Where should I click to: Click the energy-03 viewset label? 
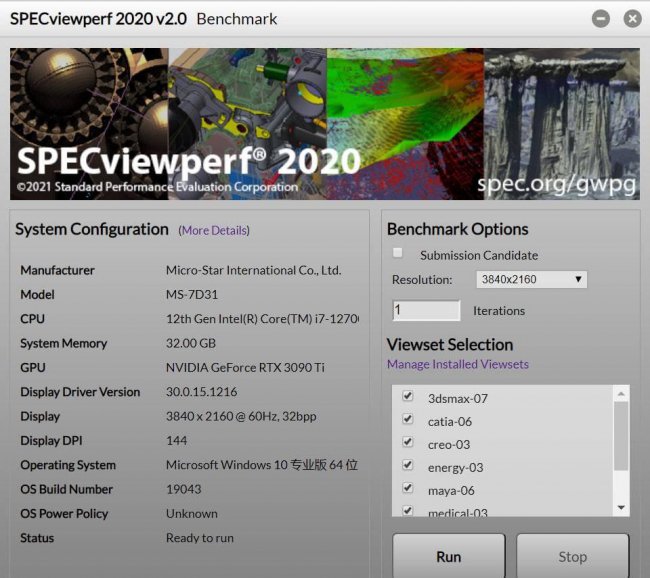pos(456,468)
